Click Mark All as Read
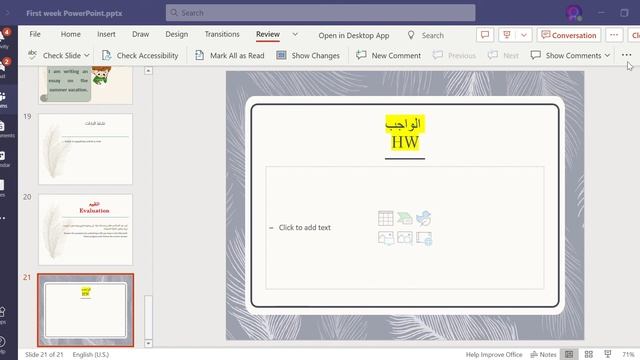 coord(229,55)
